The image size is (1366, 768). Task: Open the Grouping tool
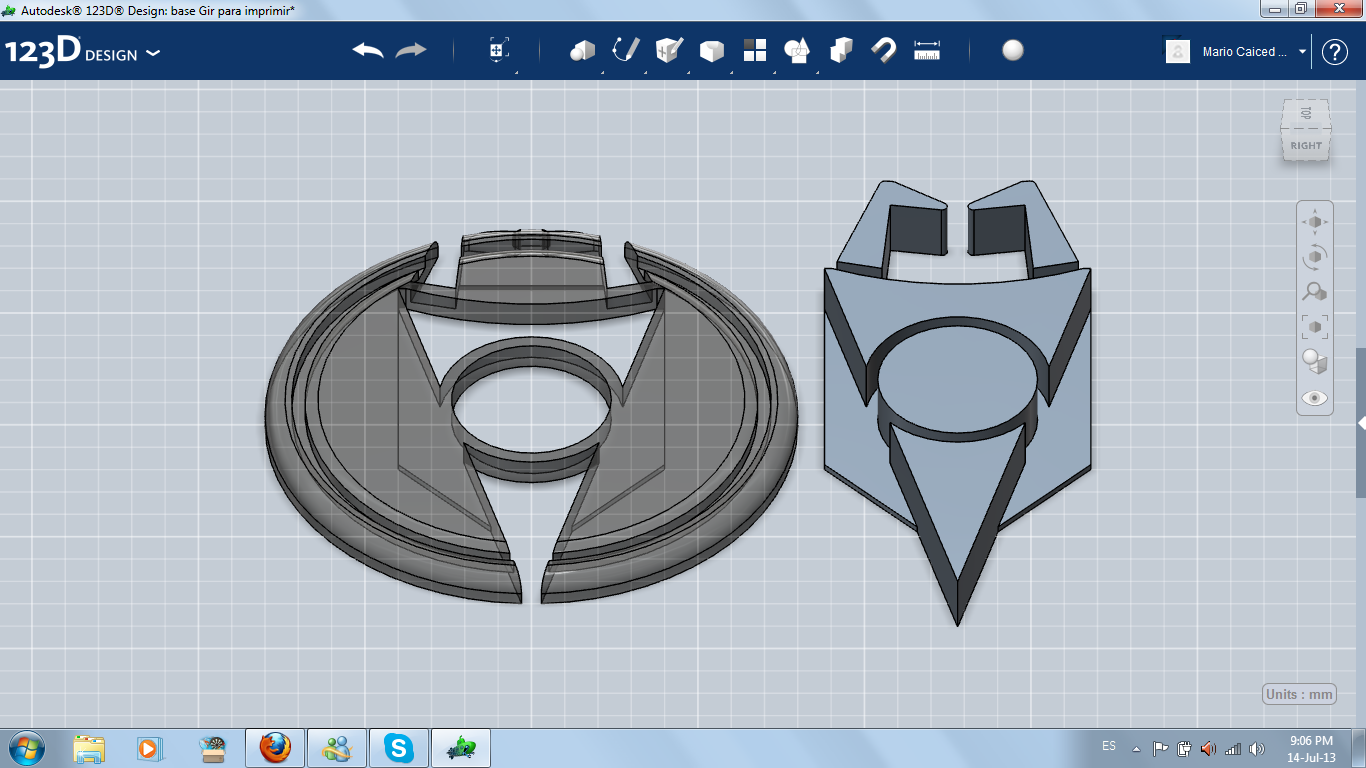[797, 51]
